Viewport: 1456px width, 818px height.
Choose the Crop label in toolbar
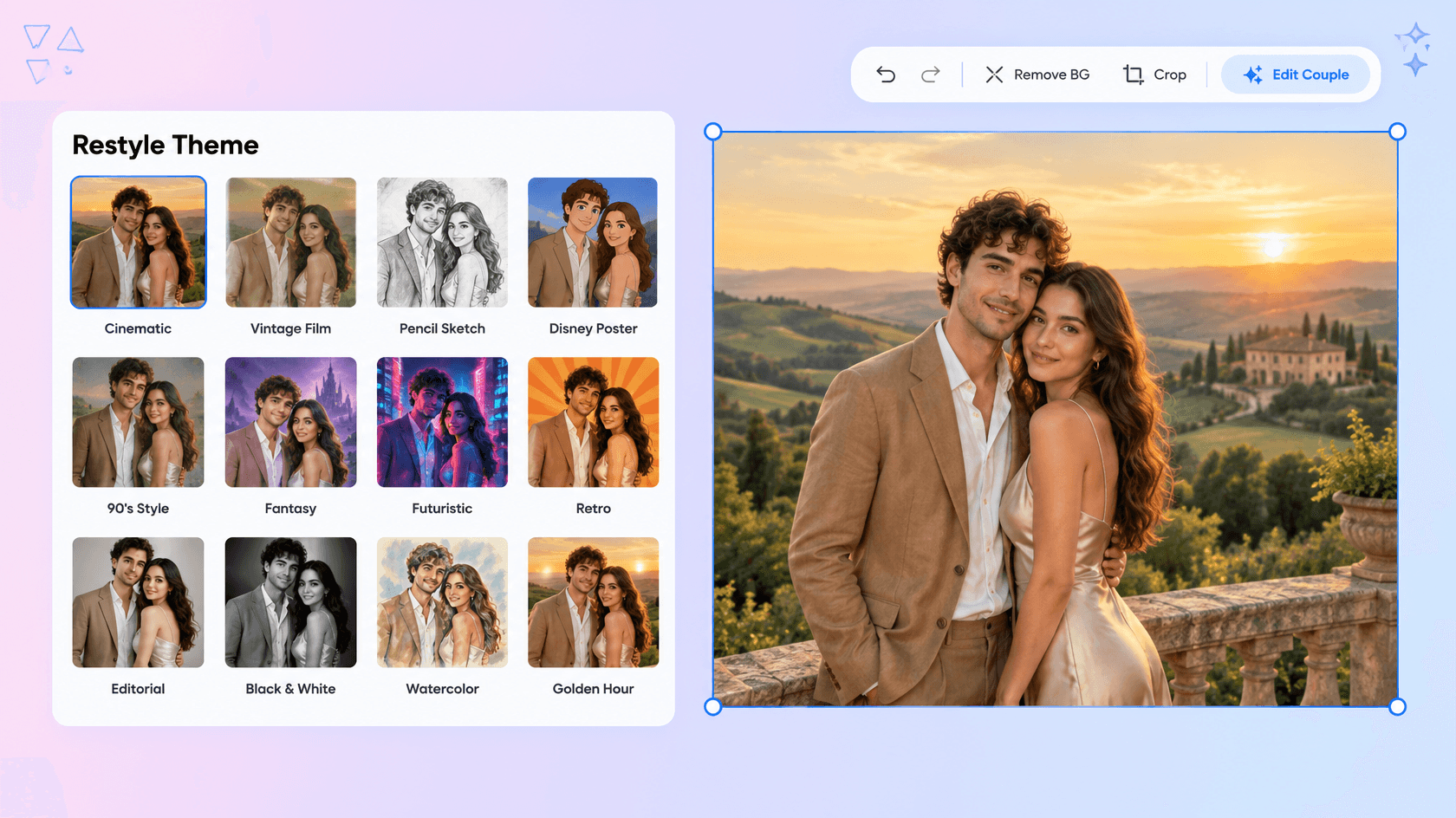pyautogui.click(x=1170, y=75)
